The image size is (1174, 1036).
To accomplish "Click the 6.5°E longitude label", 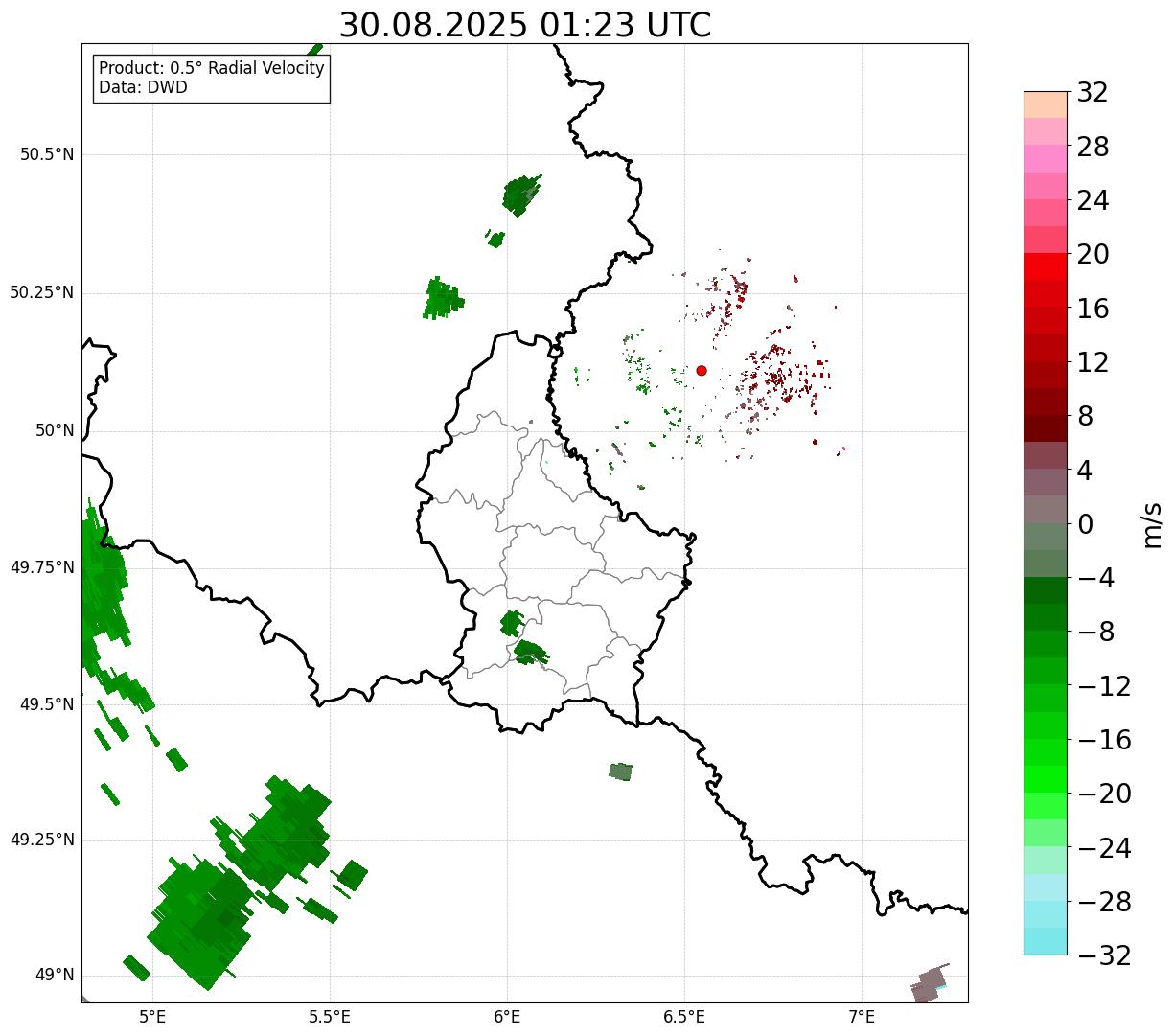I will coord(684,1017).
